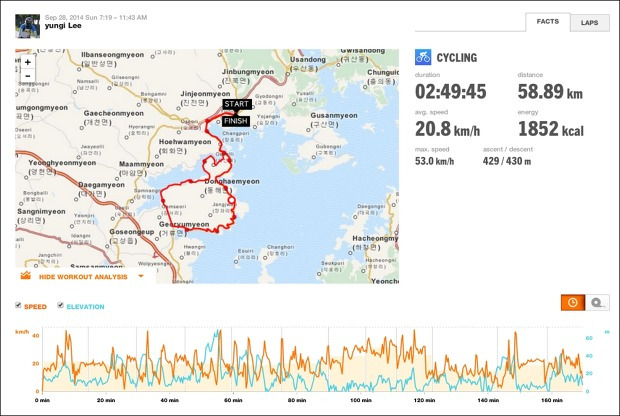Click Georyumyeon label on the map
Screen dimensions: 620x416
point(184,224)
